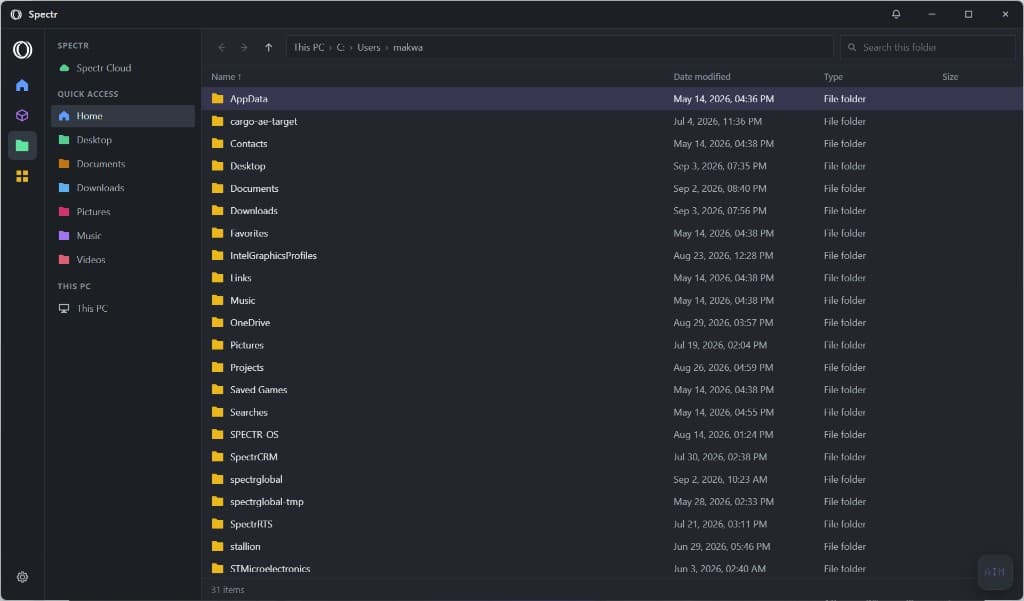Click the This PC breadcrumb segment
Image resolution: width=1024 pixels, height=601 pixels.
coord(308,48)
